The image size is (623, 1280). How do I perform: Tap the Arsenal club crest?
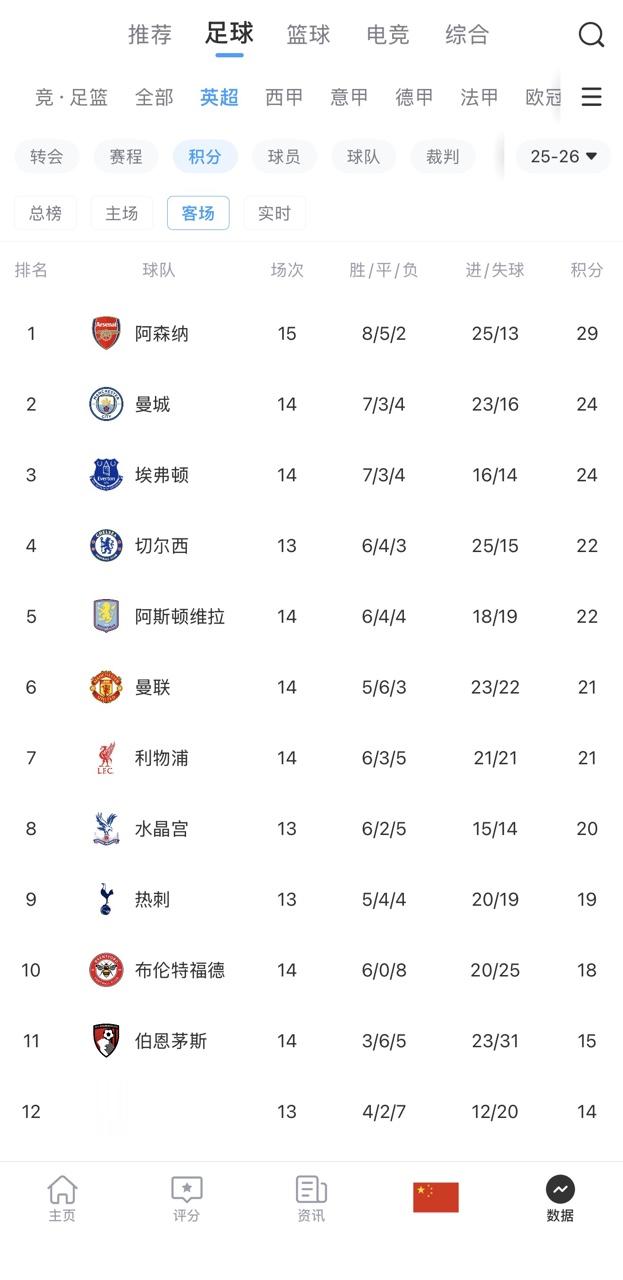pyautogui.click(x=106, y=333)
